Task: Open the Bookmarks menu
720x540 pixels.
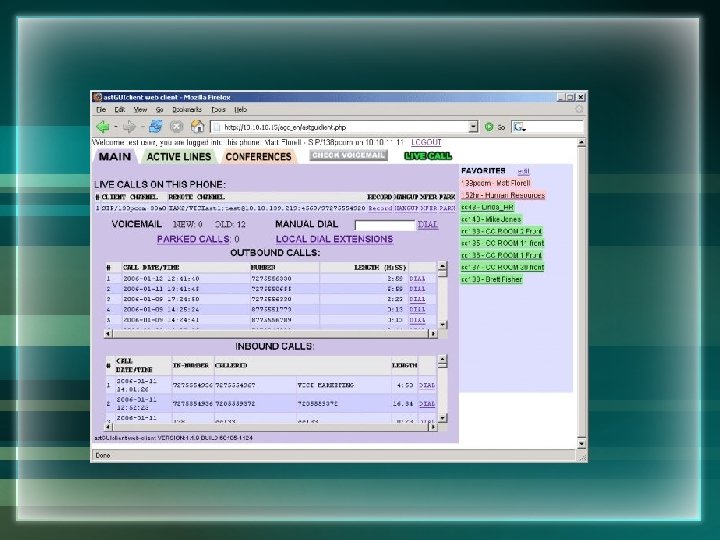Action: pos(188,109)
